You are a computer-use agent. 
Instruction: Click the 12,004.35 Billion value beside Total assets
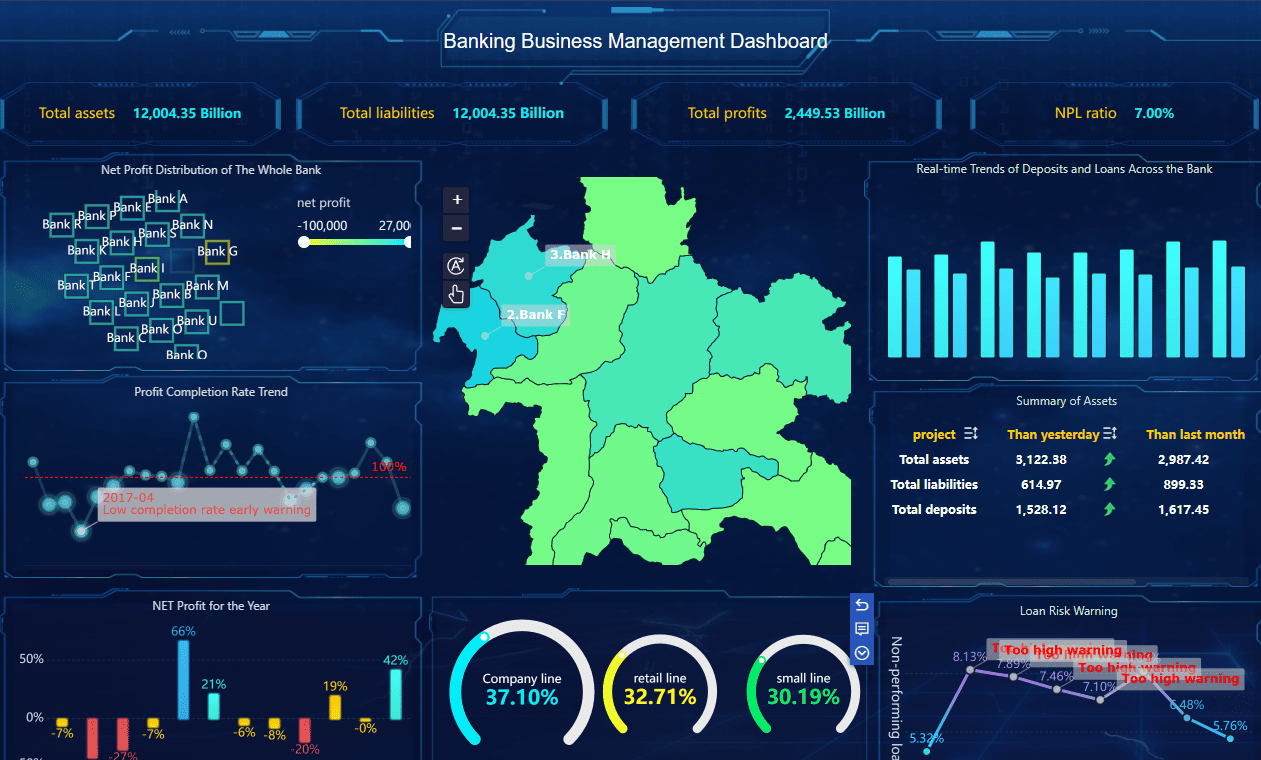coord(187,113)
